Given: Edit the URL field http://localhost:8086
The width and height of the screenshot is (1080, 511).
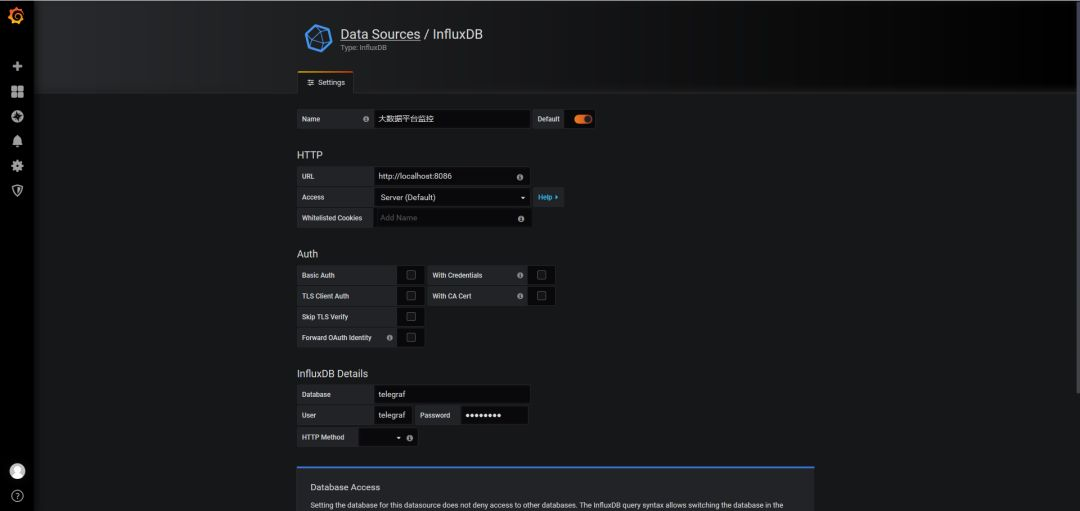Looking at the screenshot, I should [x=452, y=176].
